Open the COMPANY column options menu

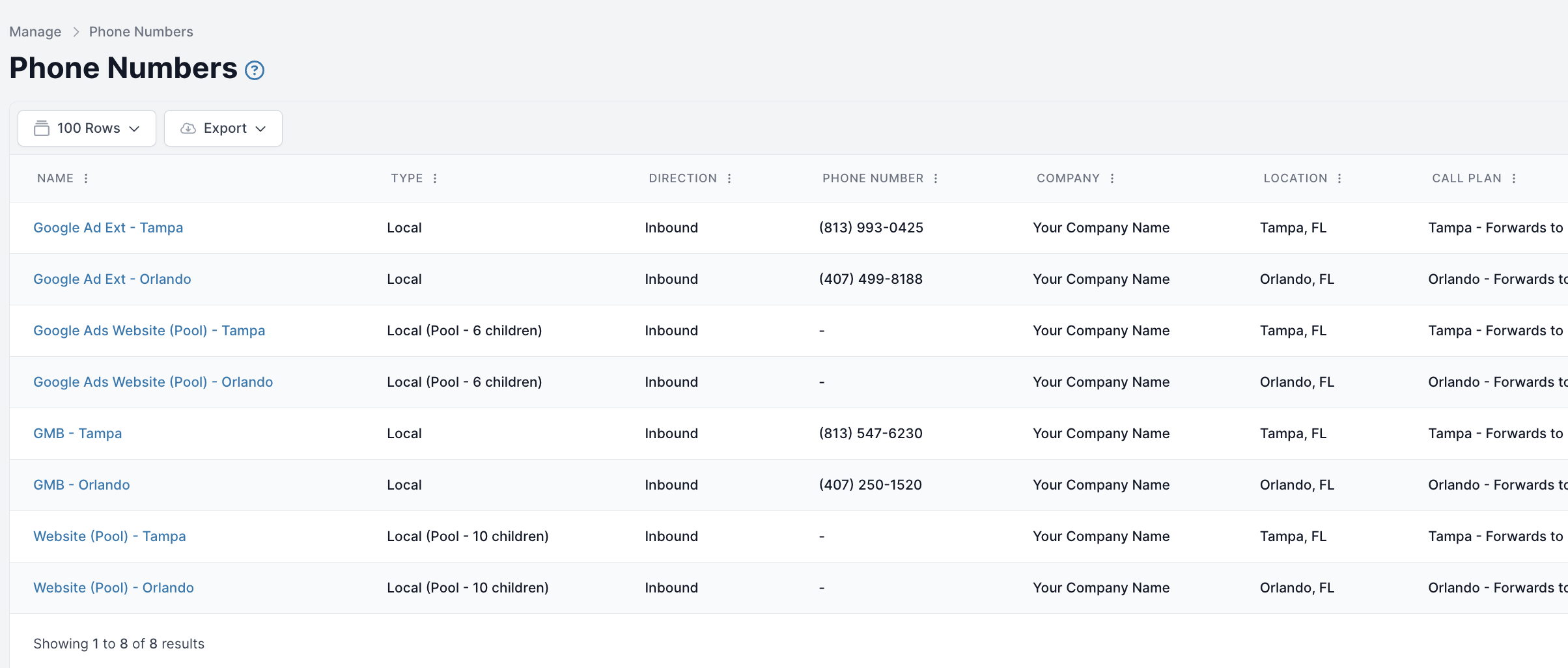(1112, 178)
